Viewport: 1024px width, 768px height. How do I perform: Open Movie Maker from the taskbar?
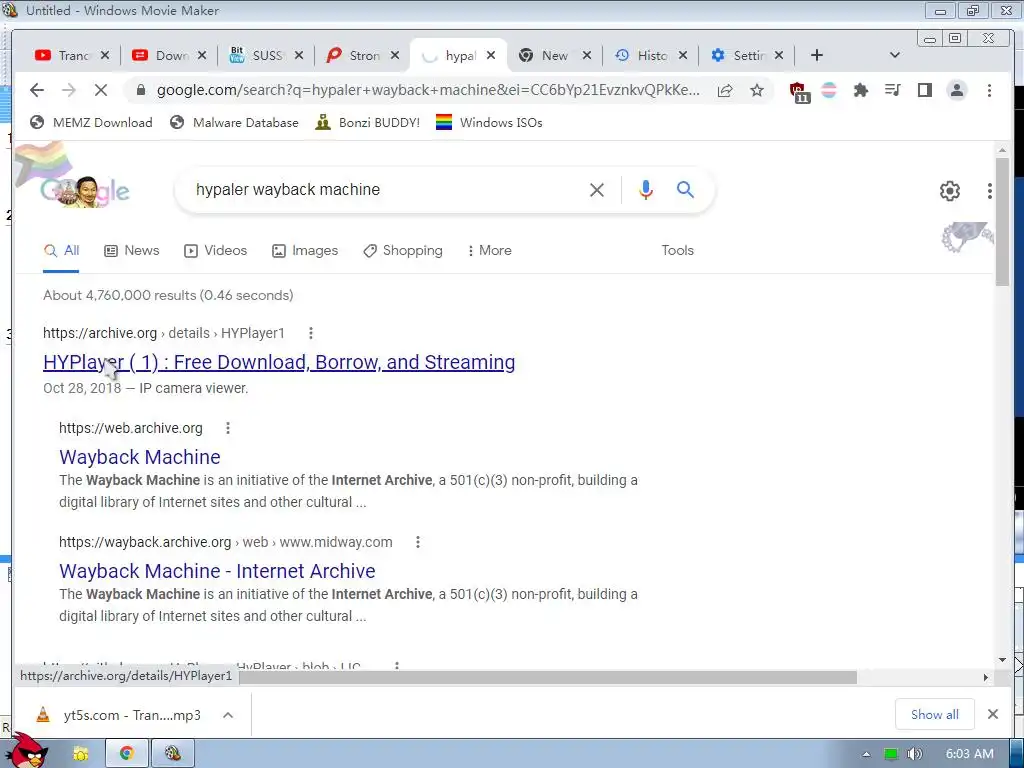(x=172, y=754)
